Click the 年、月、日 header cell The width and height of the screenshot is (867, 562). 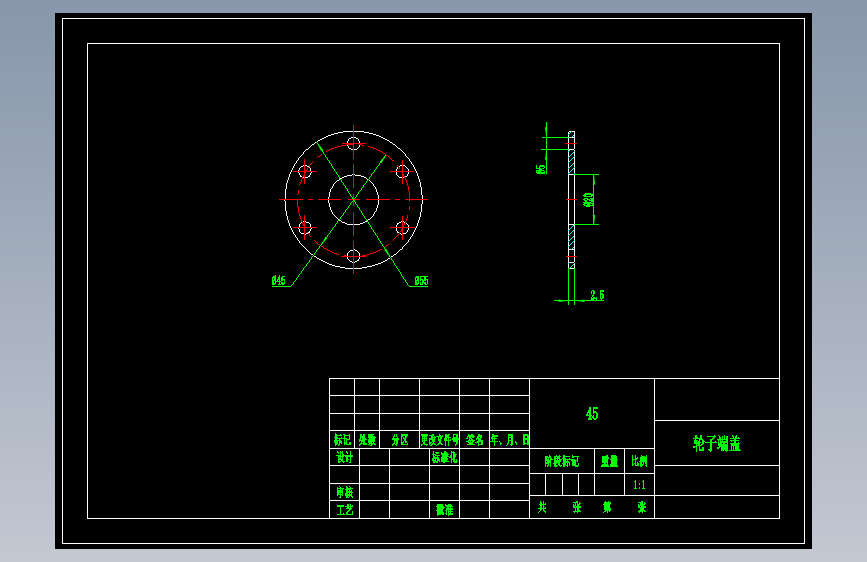(x=510, y=440)
